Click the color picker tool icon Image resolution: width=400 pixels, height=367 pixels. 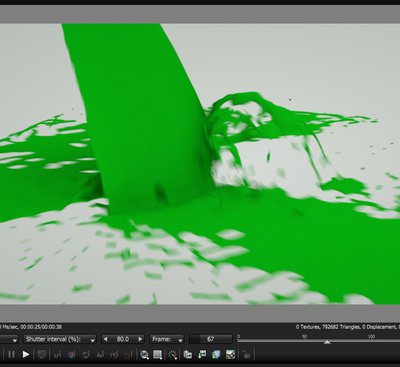(x=173, y=355)
